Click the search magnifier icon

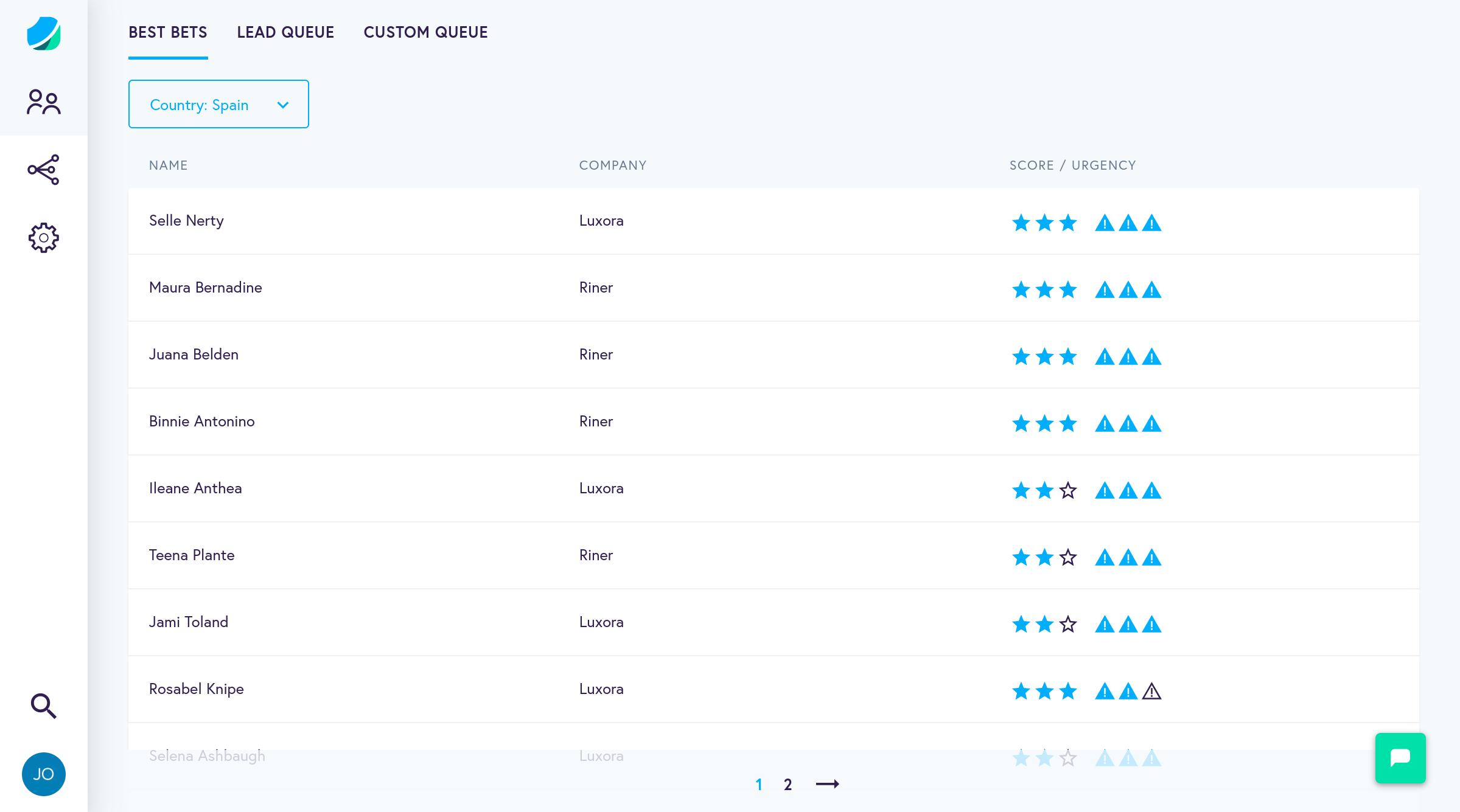click(x=43, y=706)
